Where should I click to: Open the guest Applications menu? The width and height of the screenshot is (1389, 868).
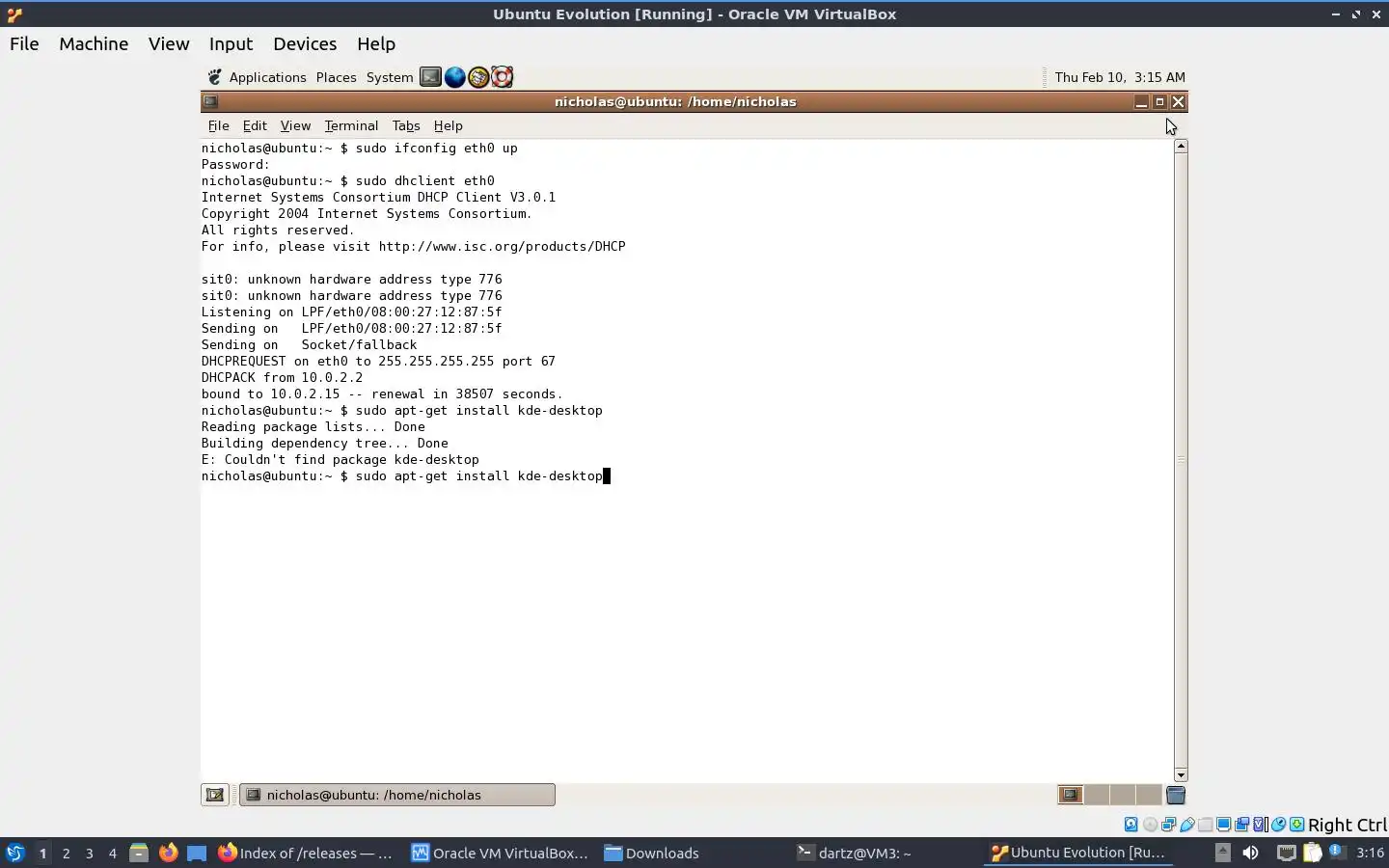[x=267, y=77]
